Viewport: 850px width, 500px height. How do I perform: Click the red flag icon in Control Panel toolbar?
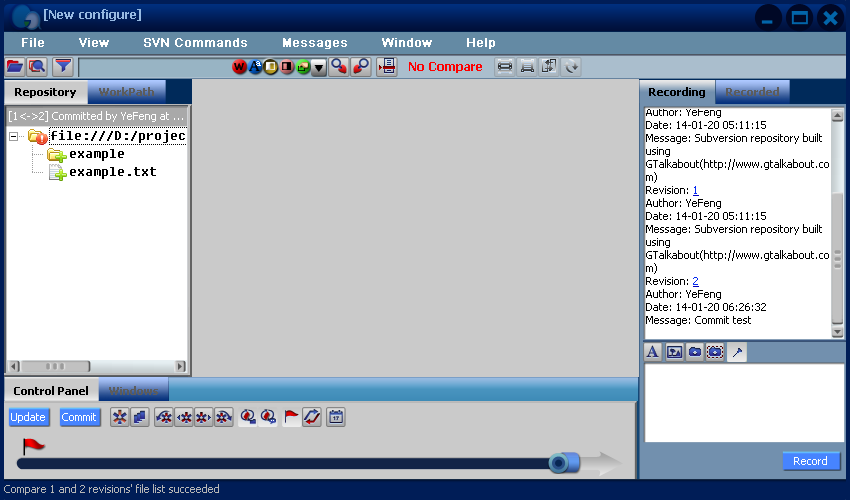(291, 417)
